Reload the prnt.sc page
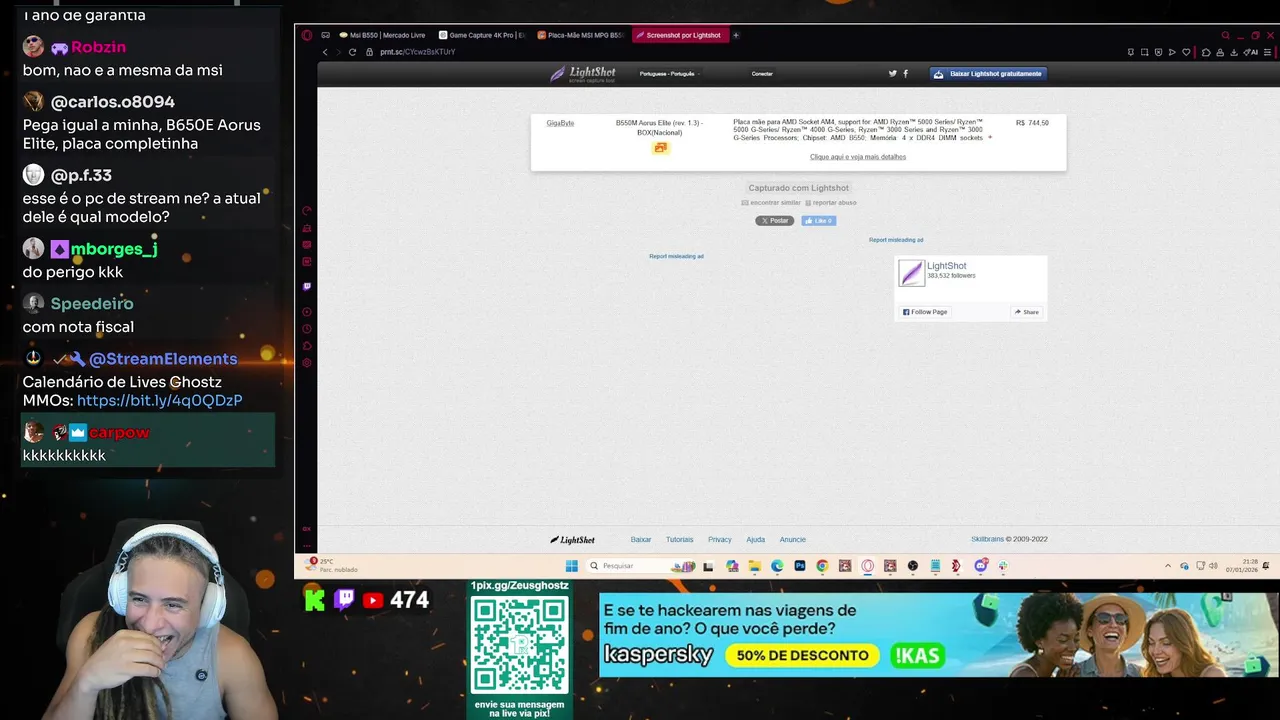The height and width of the screenshot is (720, 1280). click(352, 52)
